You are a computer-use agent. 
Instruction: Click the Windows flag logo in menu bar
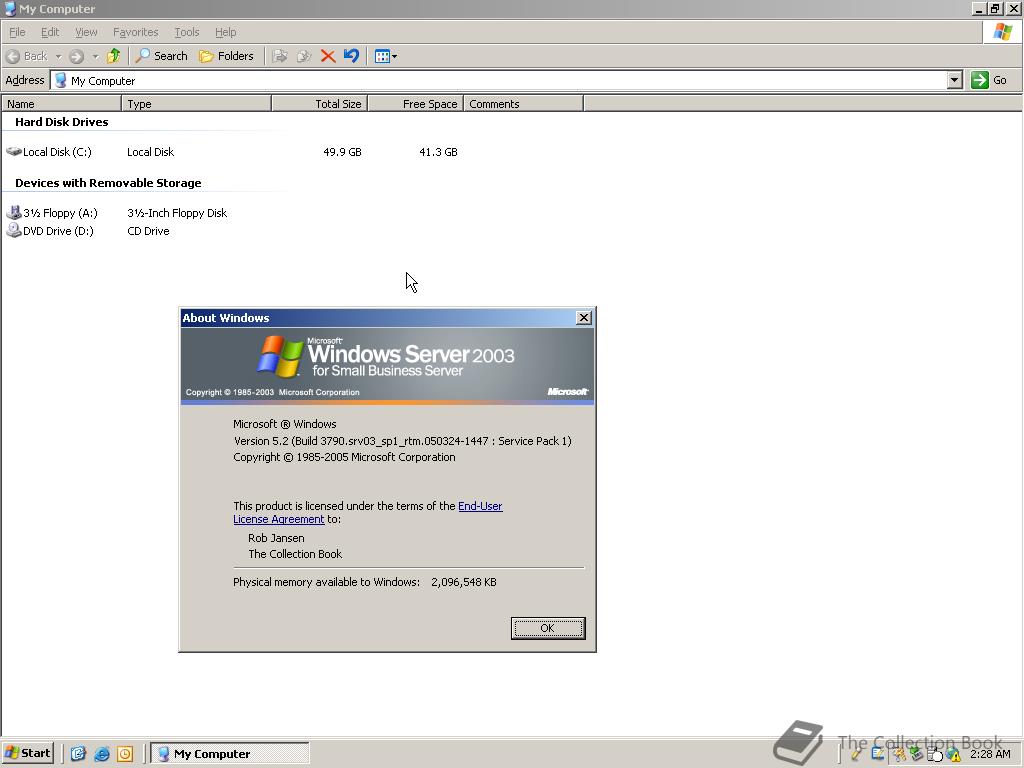coord(1002,32)
